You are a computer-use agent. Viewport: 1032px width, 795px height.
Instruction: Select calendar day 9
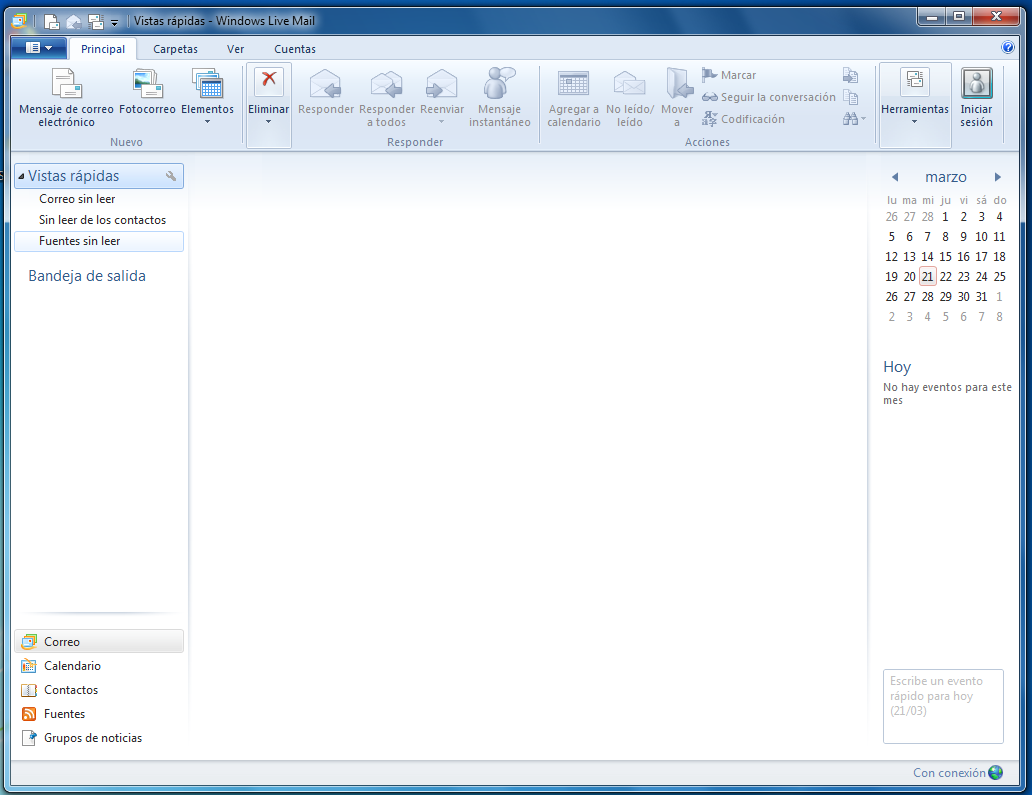point(963,237)
